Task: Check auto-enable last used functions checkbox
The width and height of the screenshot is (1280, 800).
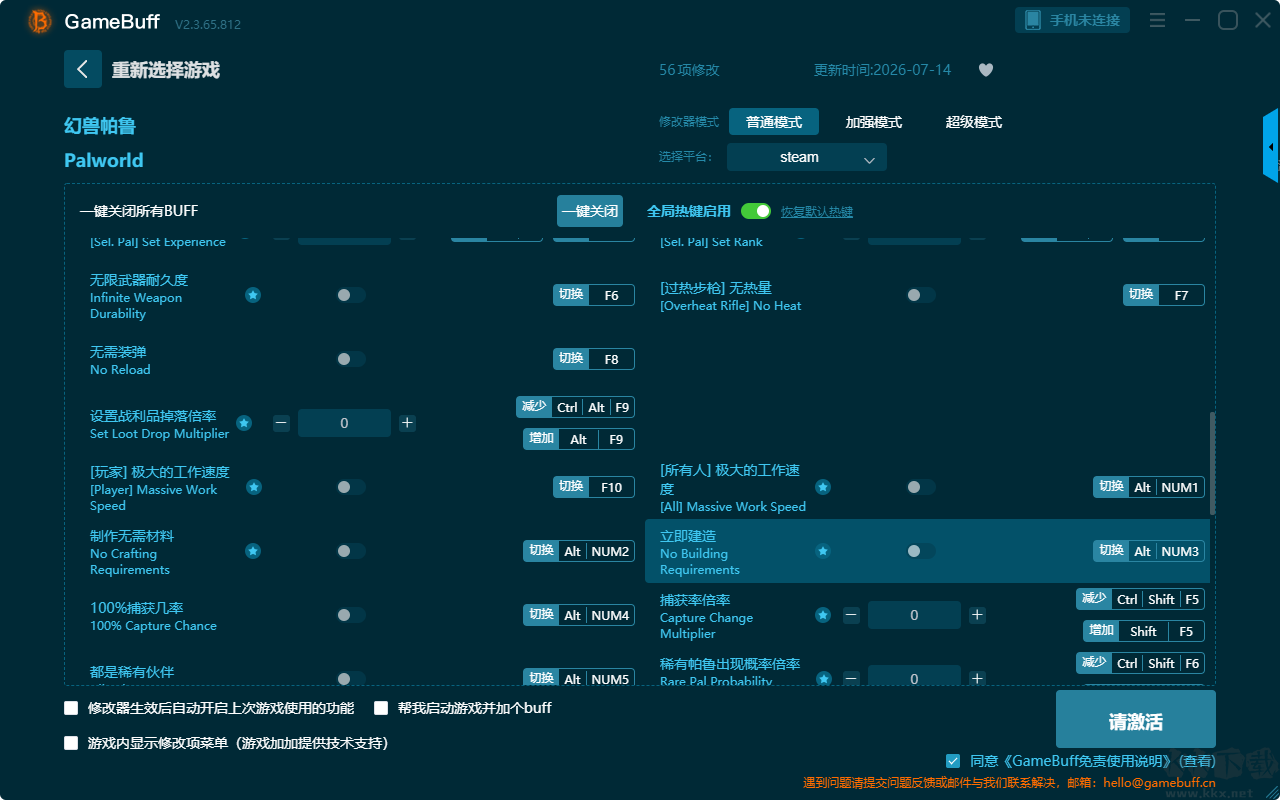Action: point(71,708)
